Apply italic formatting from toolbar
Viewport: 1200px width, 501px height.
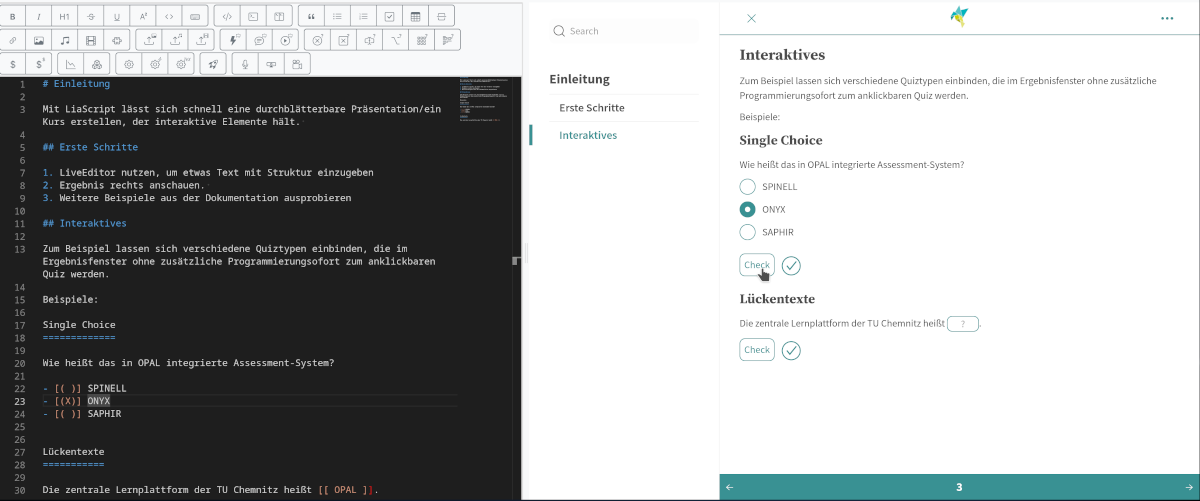click(x=39, y=17)
